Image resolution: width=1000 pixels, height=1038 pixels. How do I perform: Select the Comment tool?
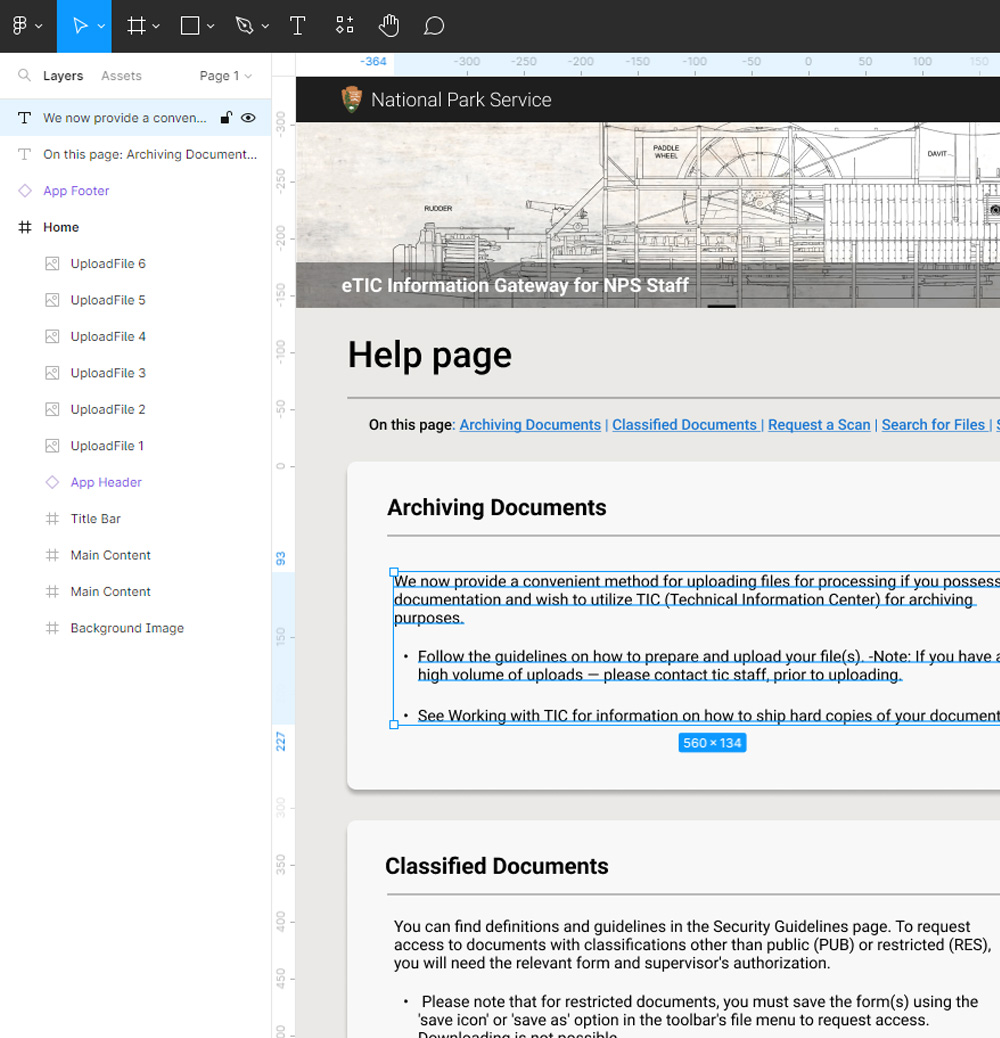(x=433, y=26)
